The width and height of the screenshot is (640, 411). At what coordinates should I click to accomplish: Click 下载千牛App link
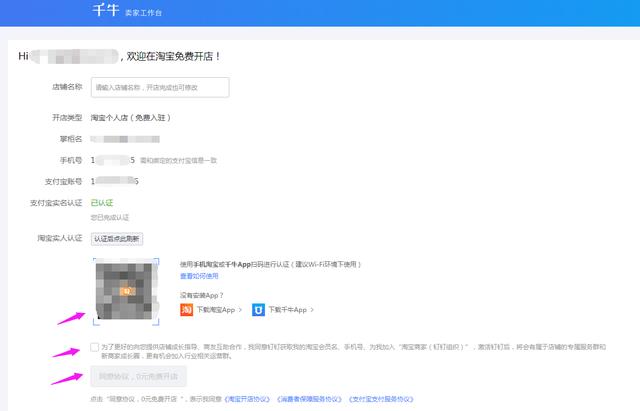(x=287, y=310)
